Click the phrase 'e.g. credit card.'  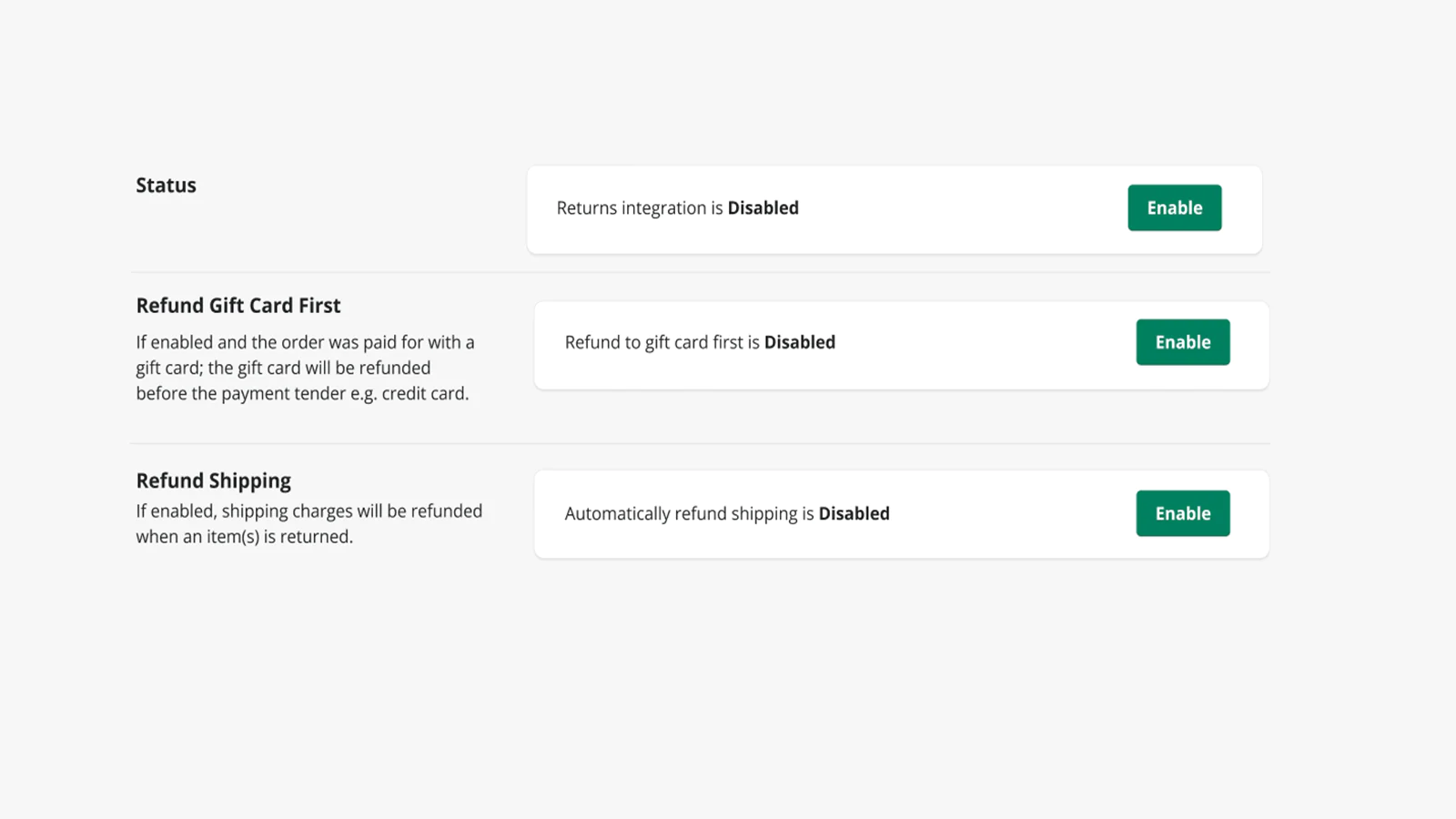pyautogui.click(x=409, y=394)
